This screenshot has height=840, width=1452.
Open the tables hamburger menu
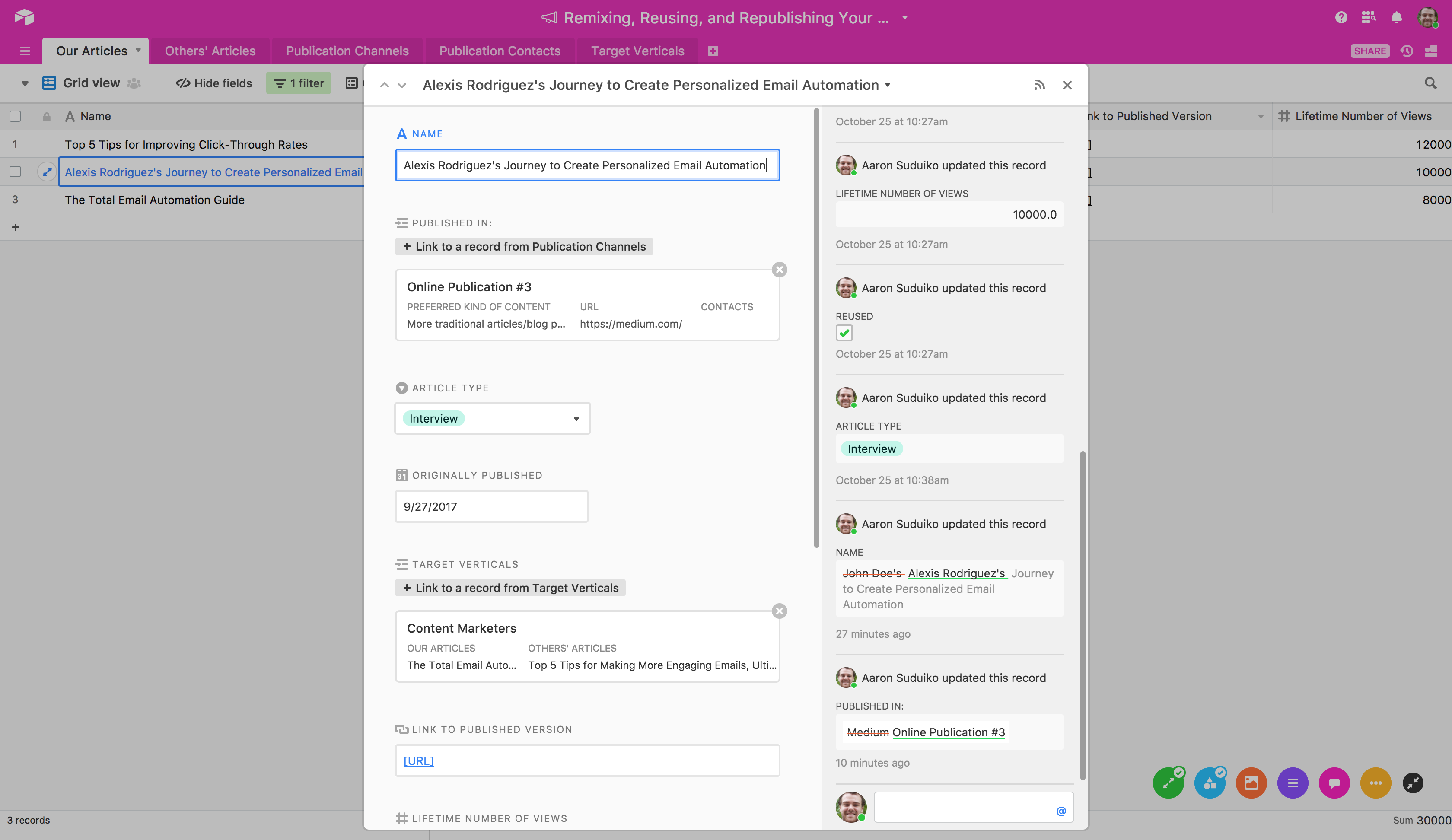pyautogui.click(x=25, y=51)
